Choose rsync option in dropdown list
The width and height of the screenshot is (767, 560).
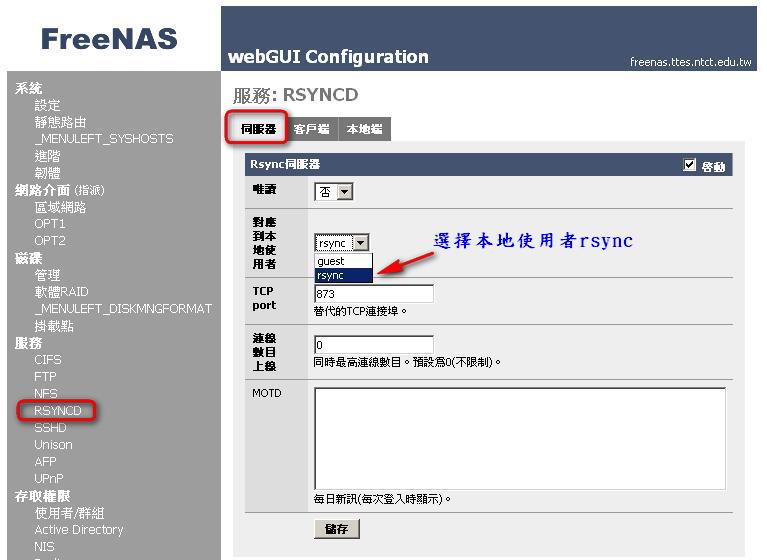tap(331, 275)
